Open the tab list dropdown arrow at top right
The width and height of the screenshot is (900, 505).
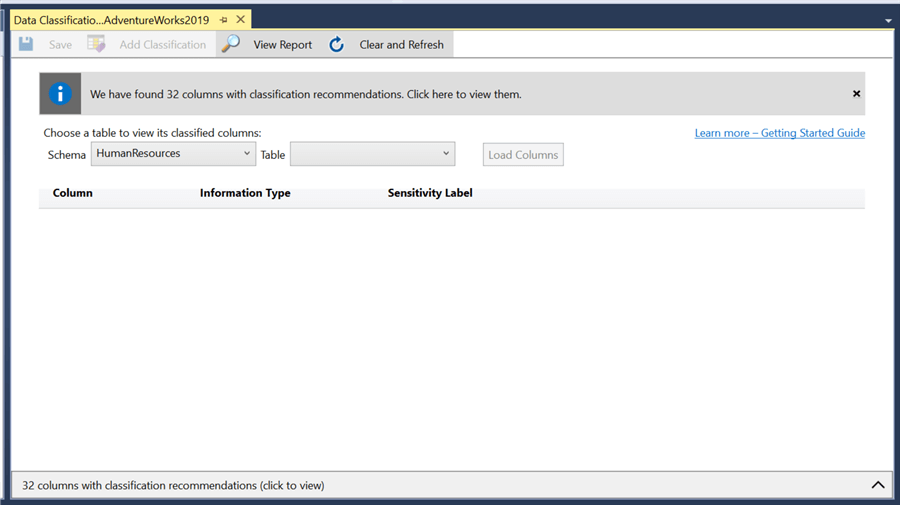pyautogui.click(x=888, y=21)
